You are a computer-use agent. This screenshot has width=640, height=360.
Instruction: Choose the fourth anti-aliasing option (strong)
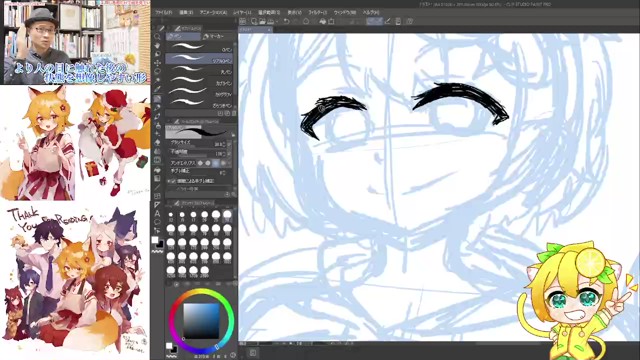point(223,163)
